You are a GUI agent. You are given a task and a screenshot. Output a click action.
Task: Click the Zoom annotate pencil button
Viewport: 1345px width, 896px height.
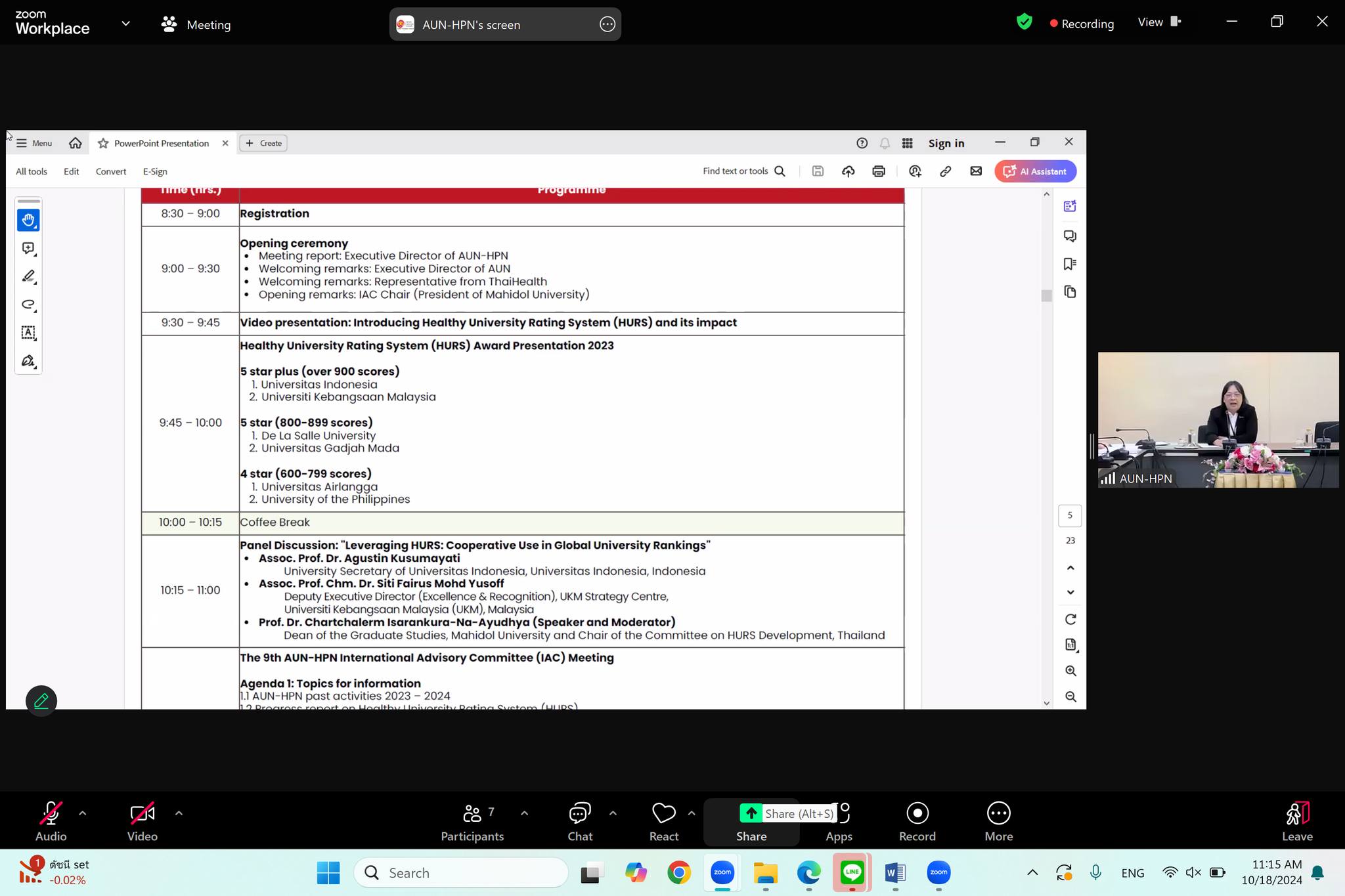[41, 701]
